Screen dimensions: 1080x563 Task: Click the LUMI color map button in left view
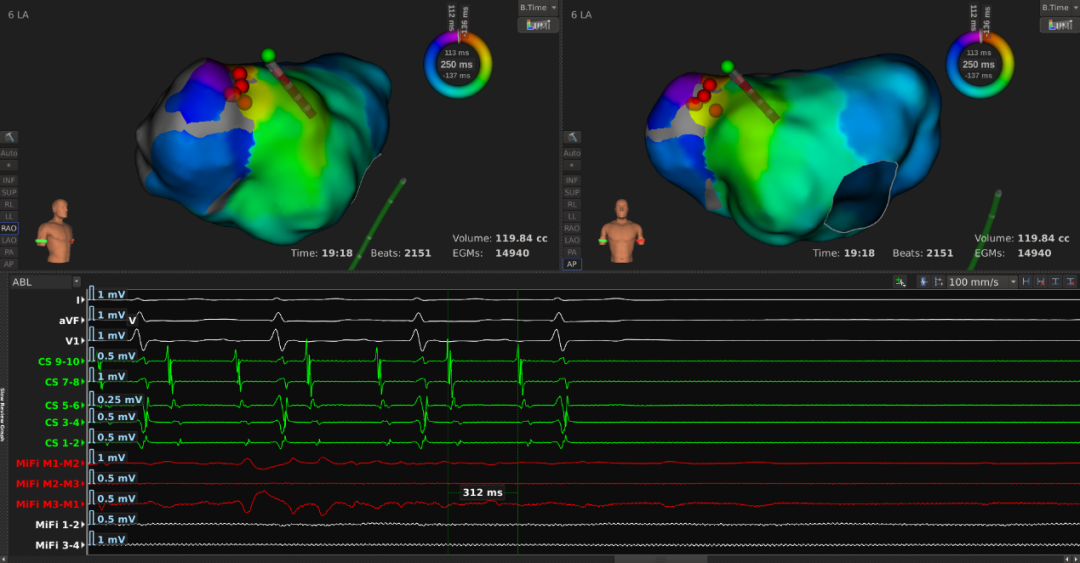point(537,24)
